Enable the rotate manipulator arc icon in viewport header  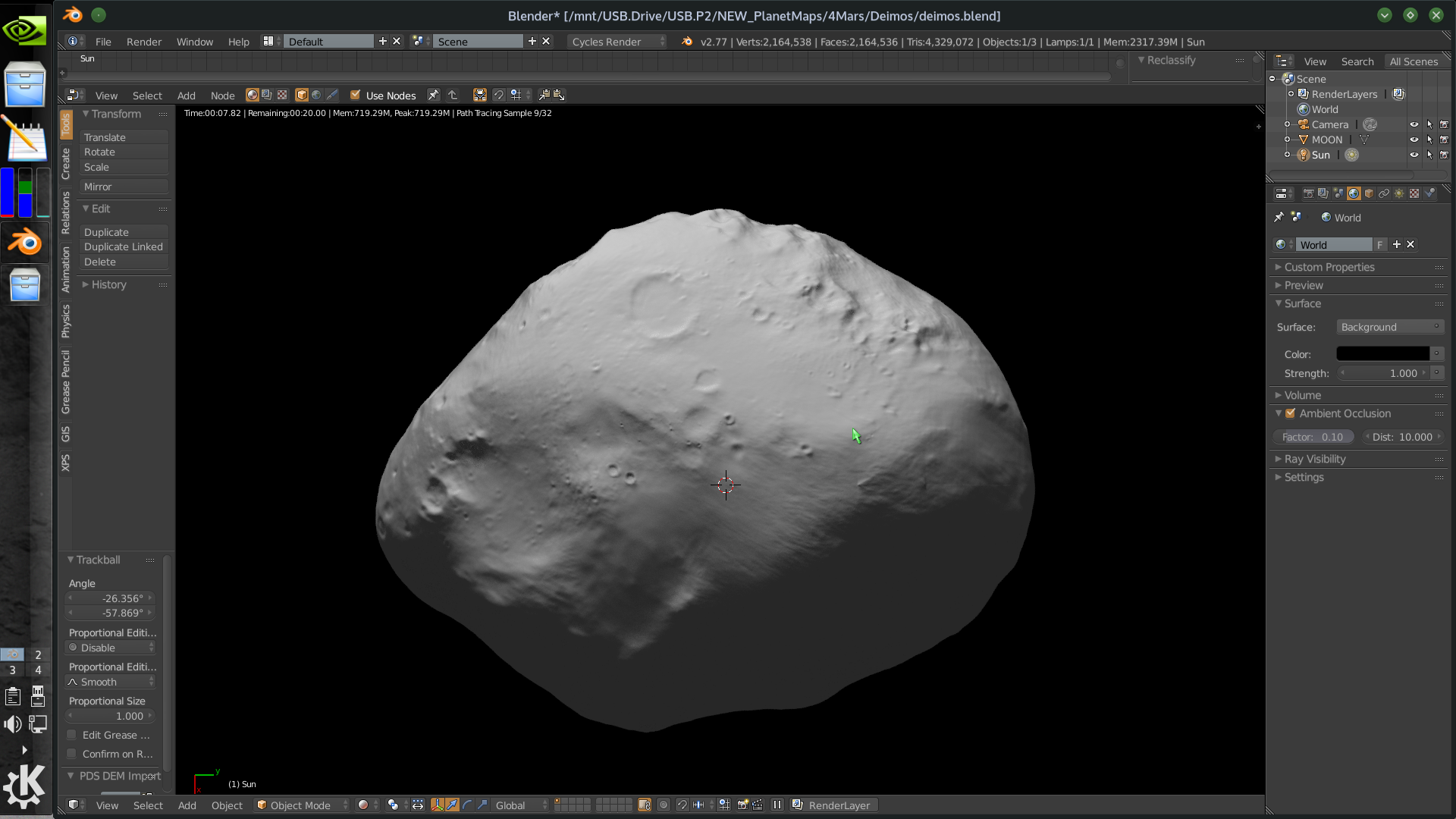pyautogui.click(x=468, y=805)
